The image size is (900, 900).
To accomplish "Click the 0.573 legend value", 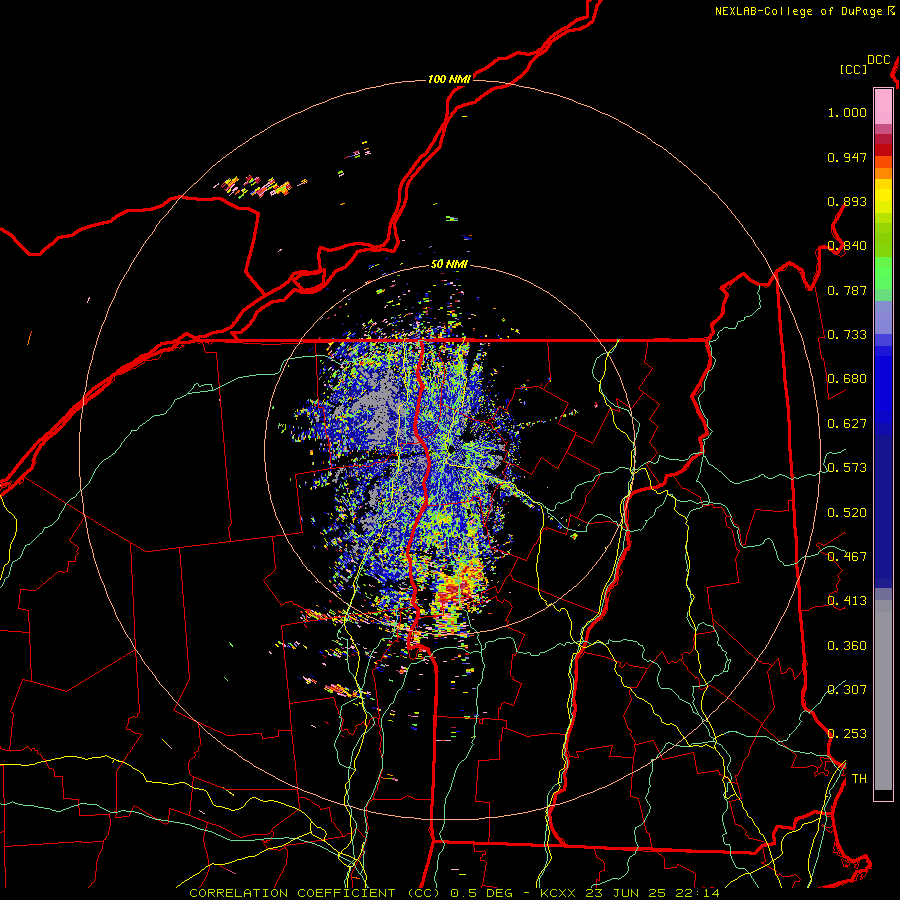I will (847, 468).
